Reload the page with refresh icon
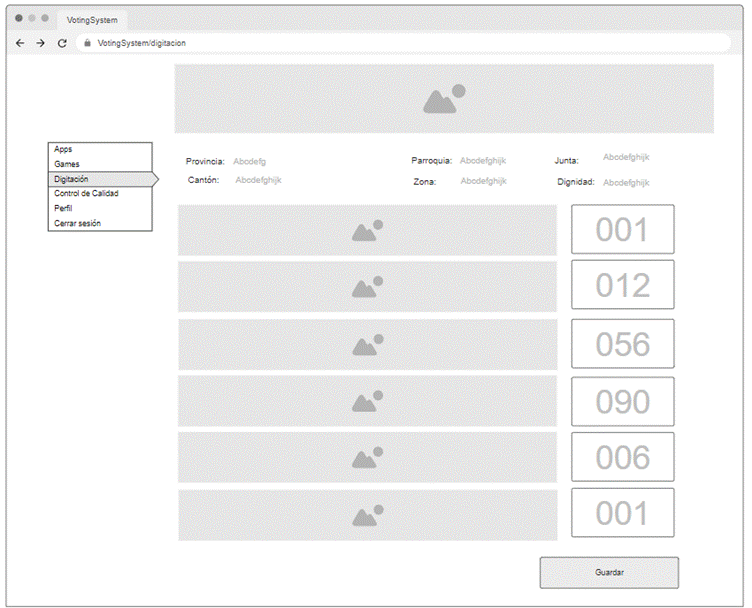This screenshot has width=752, height=608. (62, 43)
